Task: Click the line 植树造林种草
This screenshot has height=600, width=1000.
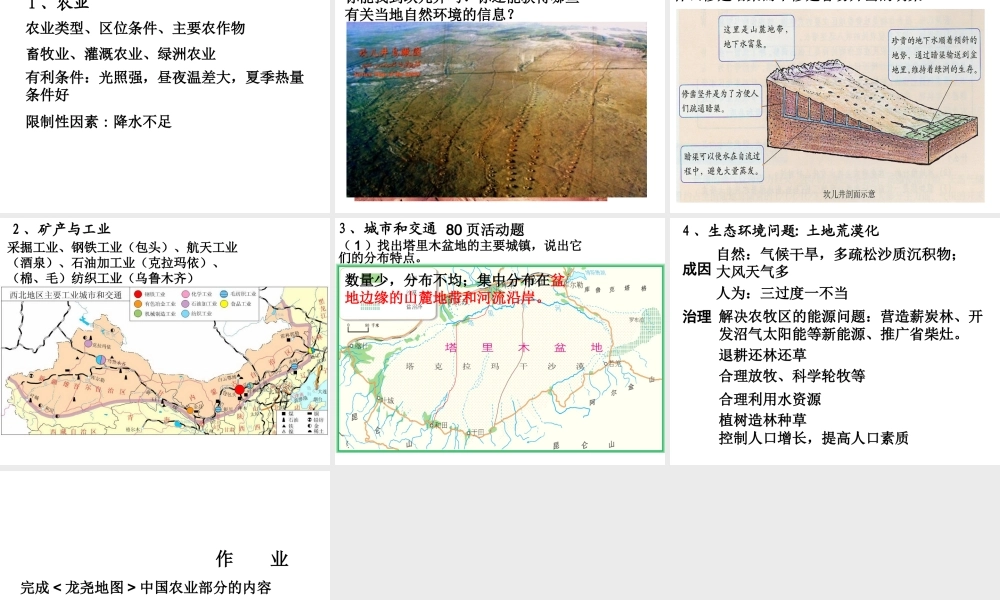Action: pos(762,420)
